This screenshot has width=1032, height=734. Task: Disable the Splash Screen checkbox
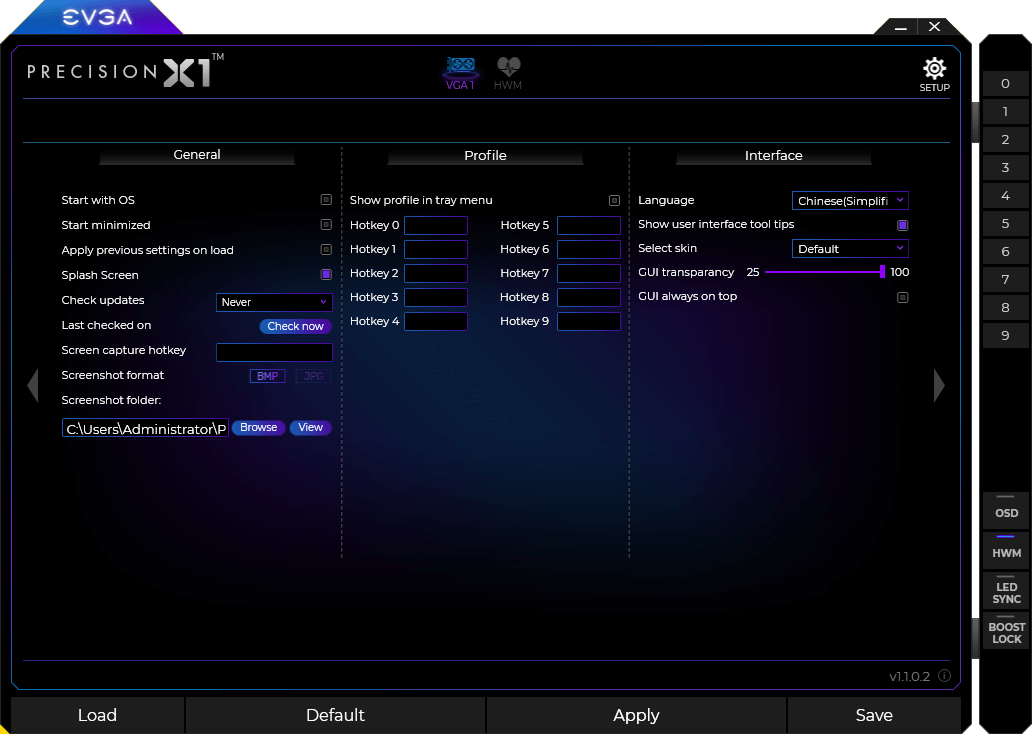(326, 274)
